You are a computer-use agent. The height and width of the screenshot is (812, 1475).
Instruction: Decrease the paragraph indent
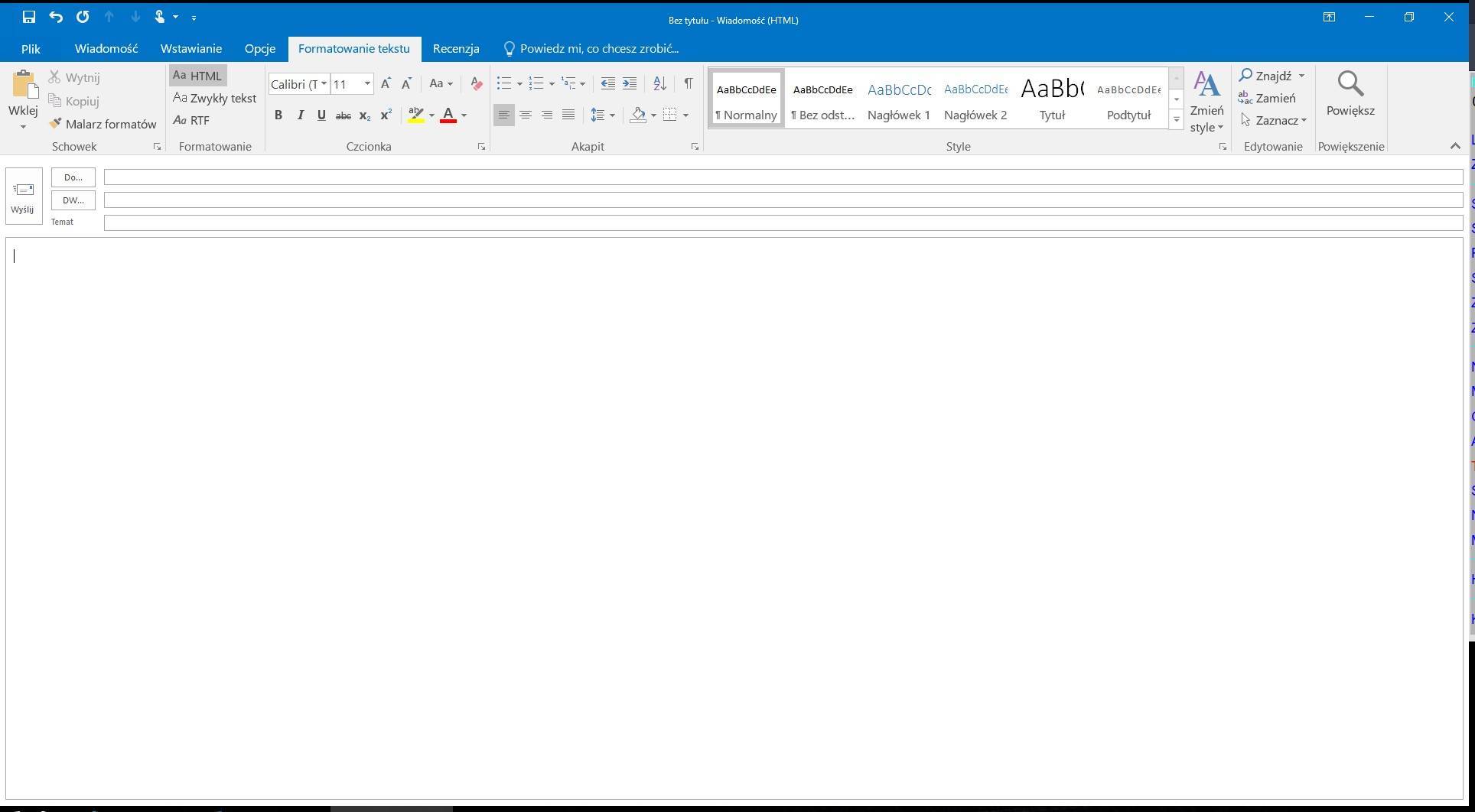(607, 83)
